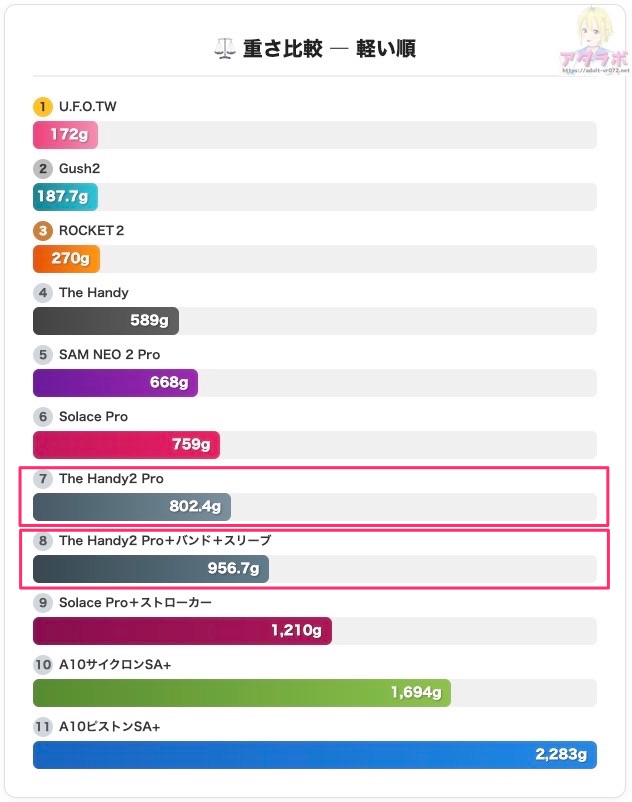This screenshot has width=632, height=802.
Task: Click the bronze rank 3 badge
Action: click(x=42, y=230)
